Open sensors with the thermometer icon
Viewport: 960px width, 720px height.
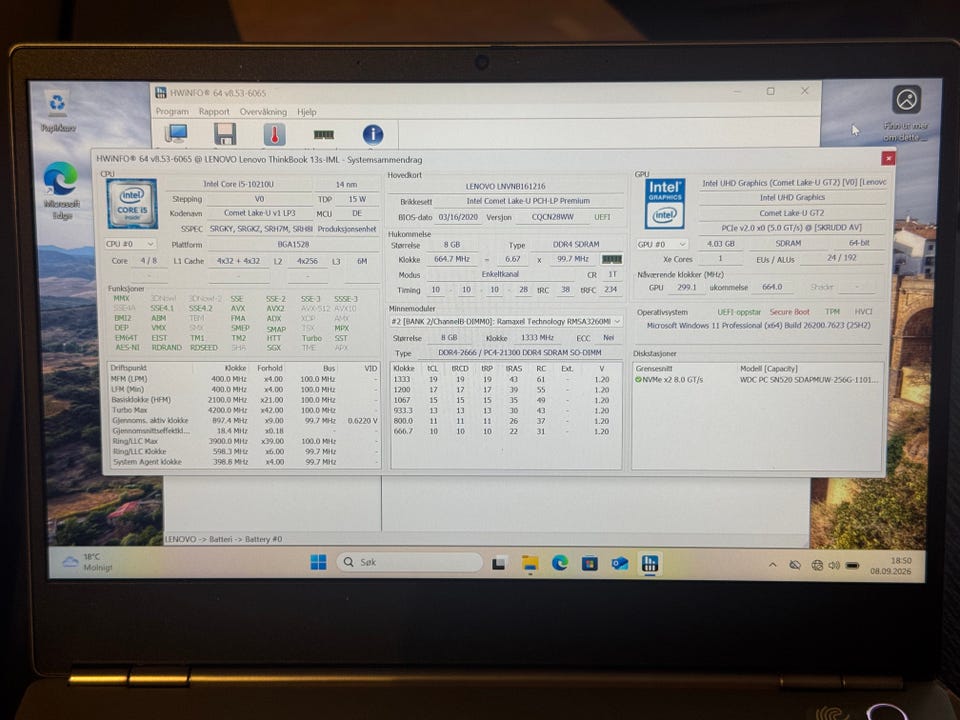274,134
